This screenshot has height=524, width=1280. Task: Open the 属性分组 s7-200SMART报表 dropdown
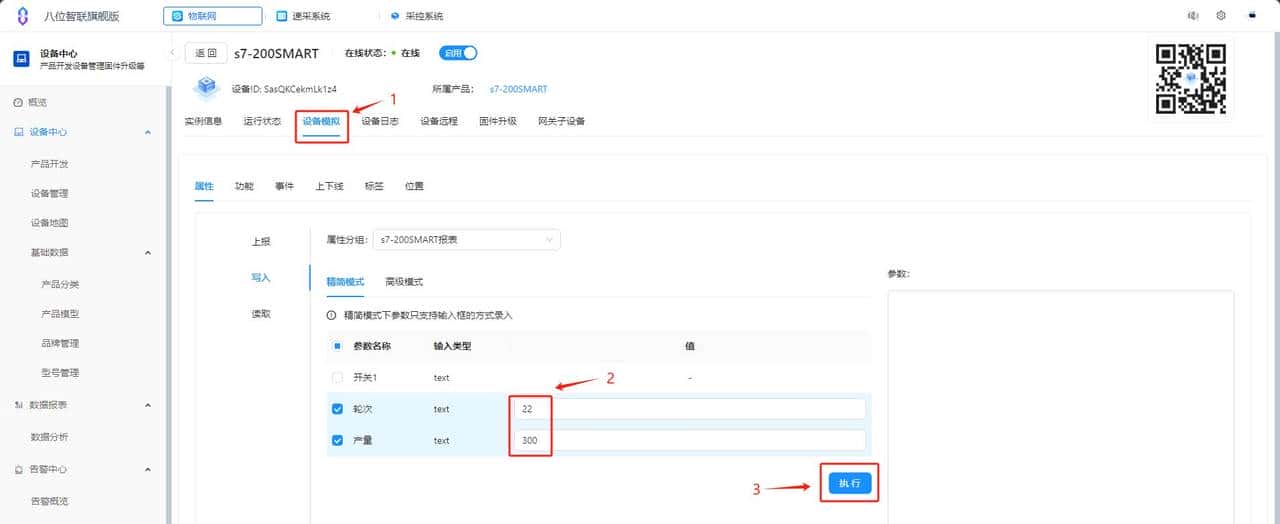tap(466, 240)
